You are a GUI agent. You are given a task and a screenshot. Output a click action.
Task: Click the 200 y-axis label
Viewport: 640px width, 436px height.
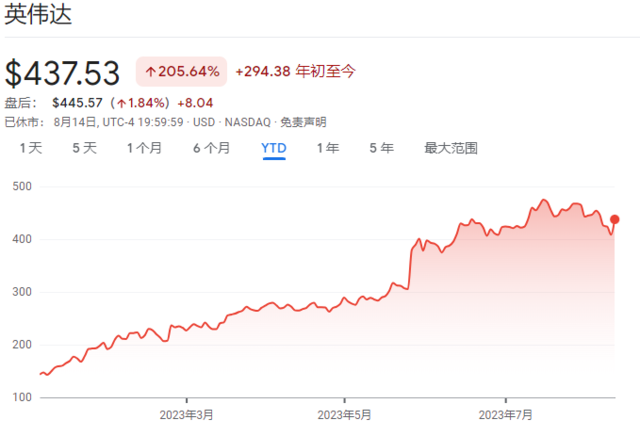22,345
